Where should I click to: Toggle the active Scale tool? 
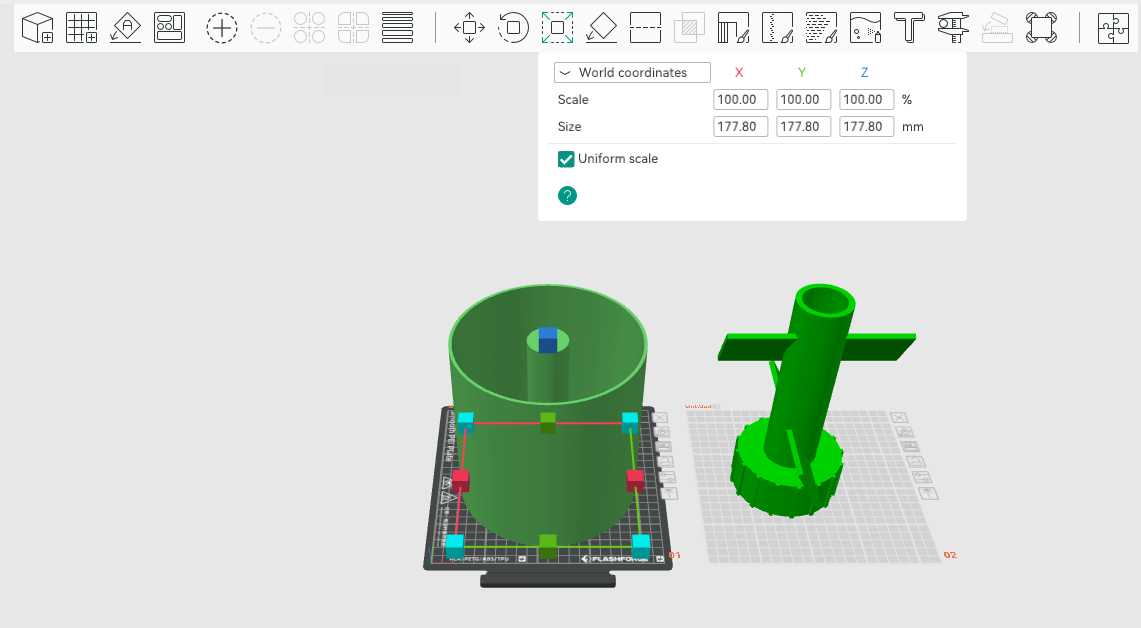tap(557, 28)
